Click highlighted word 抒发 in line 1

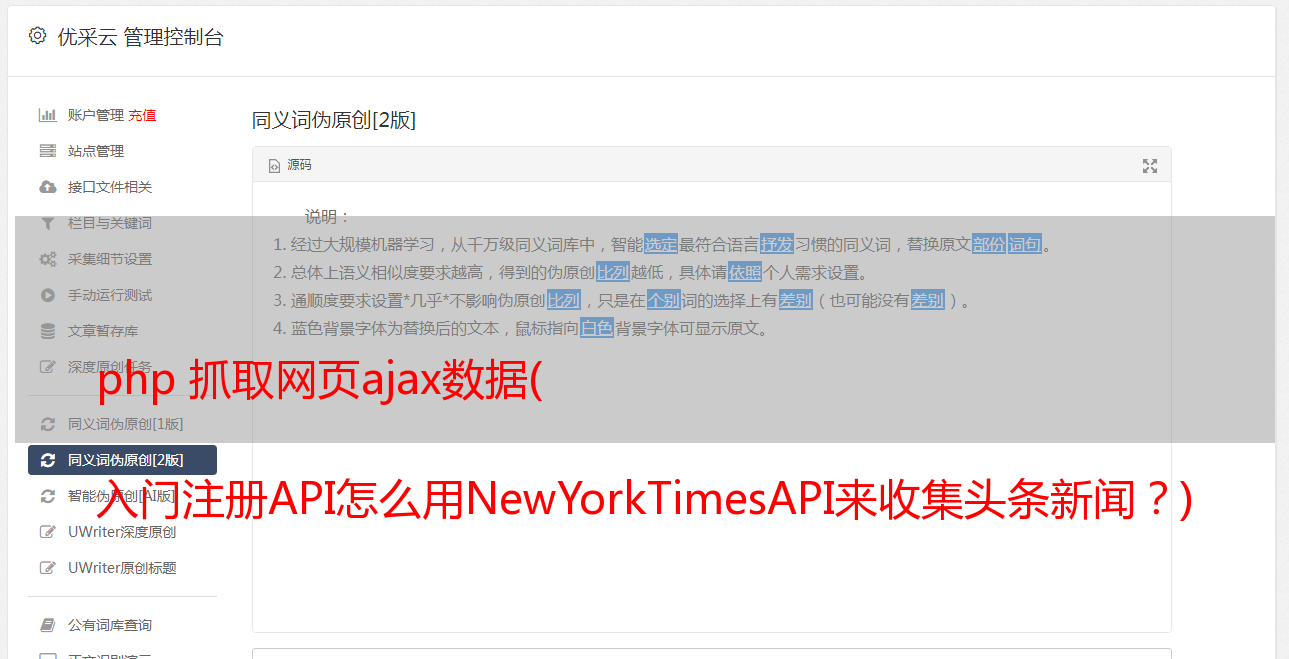click(x=777, y=244)
